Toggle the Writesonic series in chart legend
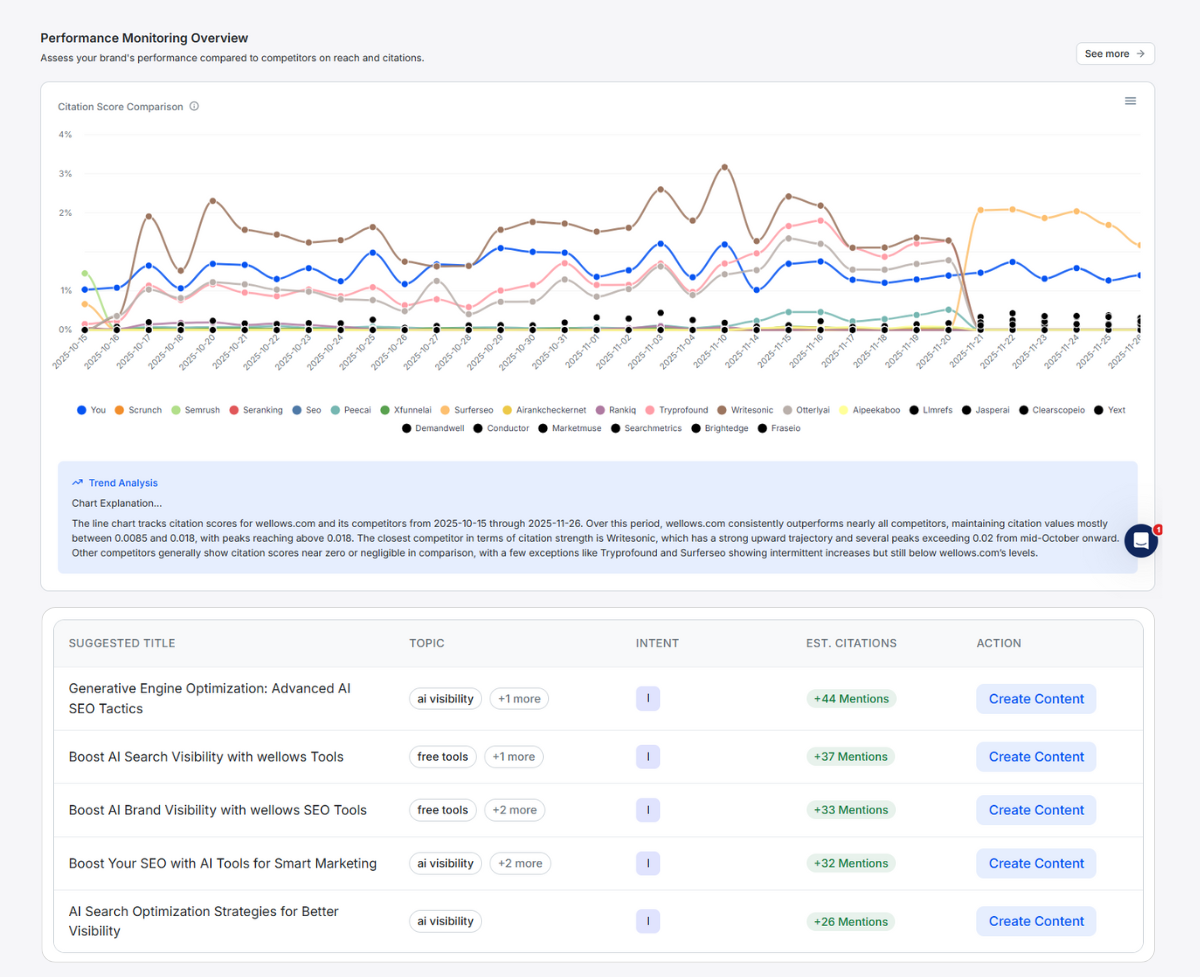 (x=751, y=410)
